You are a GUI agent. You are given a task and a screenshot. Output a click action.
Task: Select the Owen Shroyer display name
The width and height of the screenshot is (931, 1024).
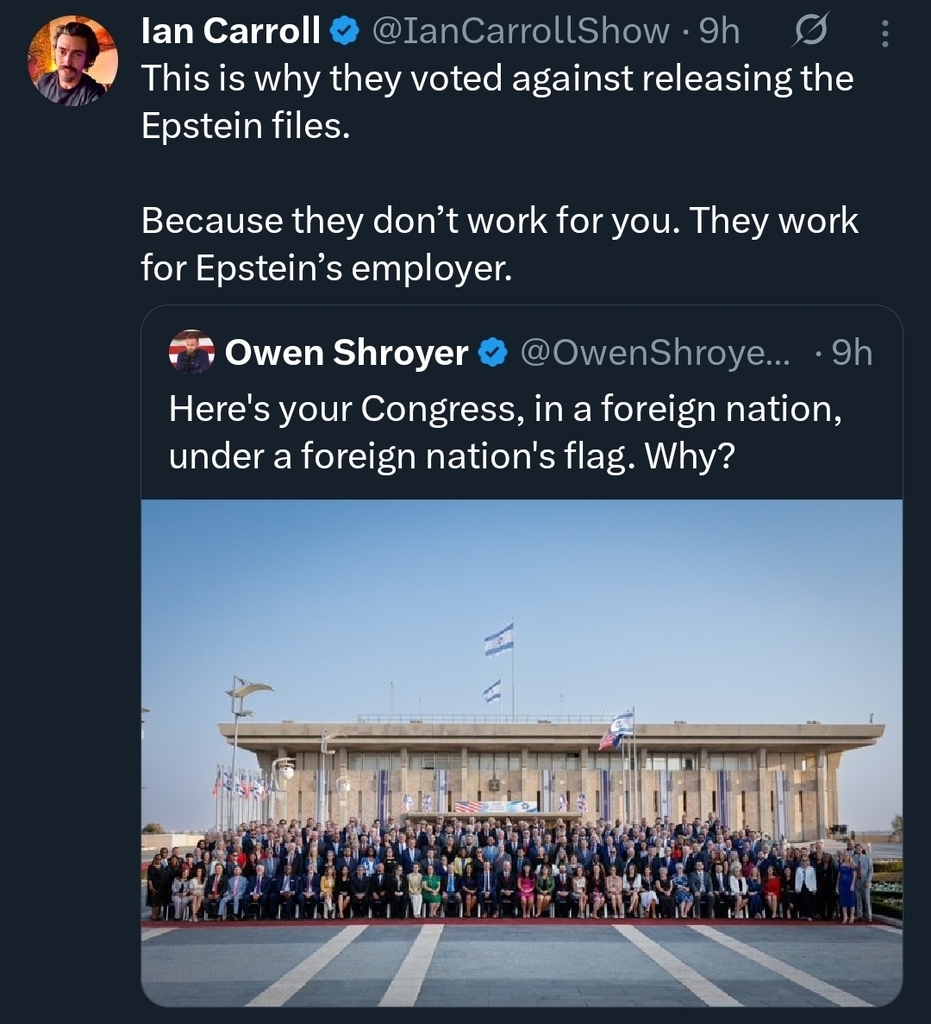pos(346,352)
